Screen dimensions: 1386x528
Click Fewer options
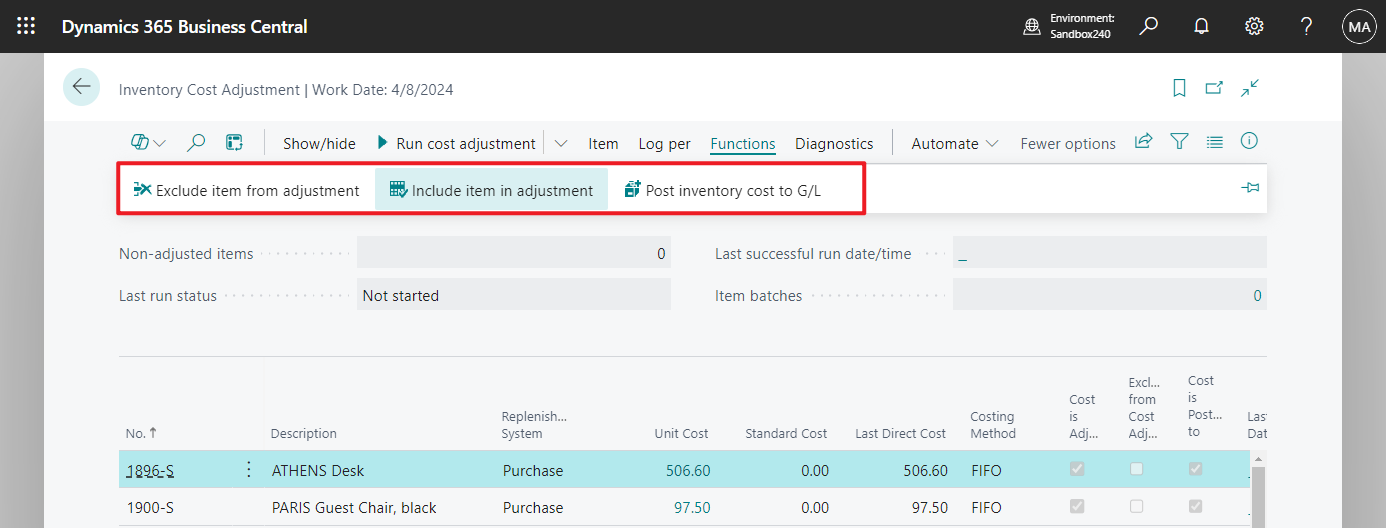point(1068,143)
